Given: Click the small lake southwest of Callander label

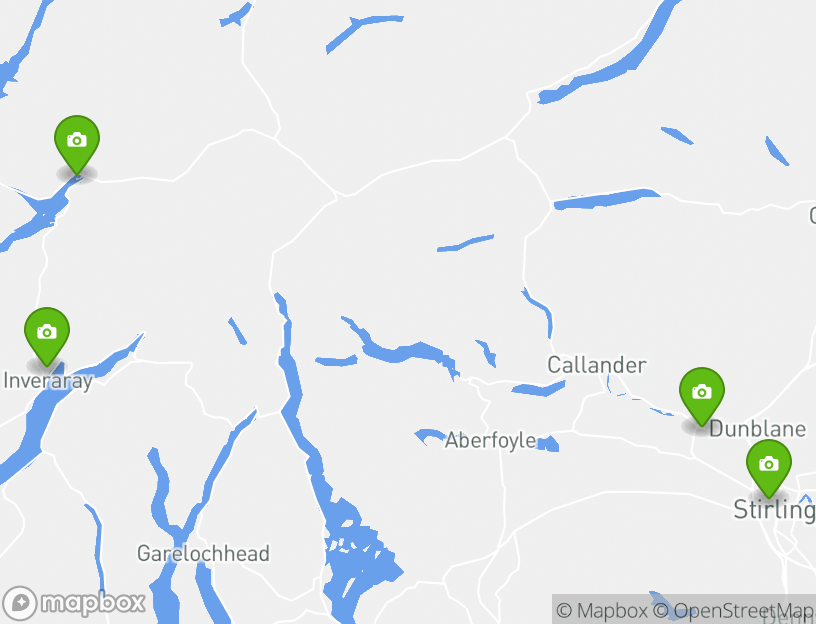Looking at the screenshot, I should click(x=539, y=388).
